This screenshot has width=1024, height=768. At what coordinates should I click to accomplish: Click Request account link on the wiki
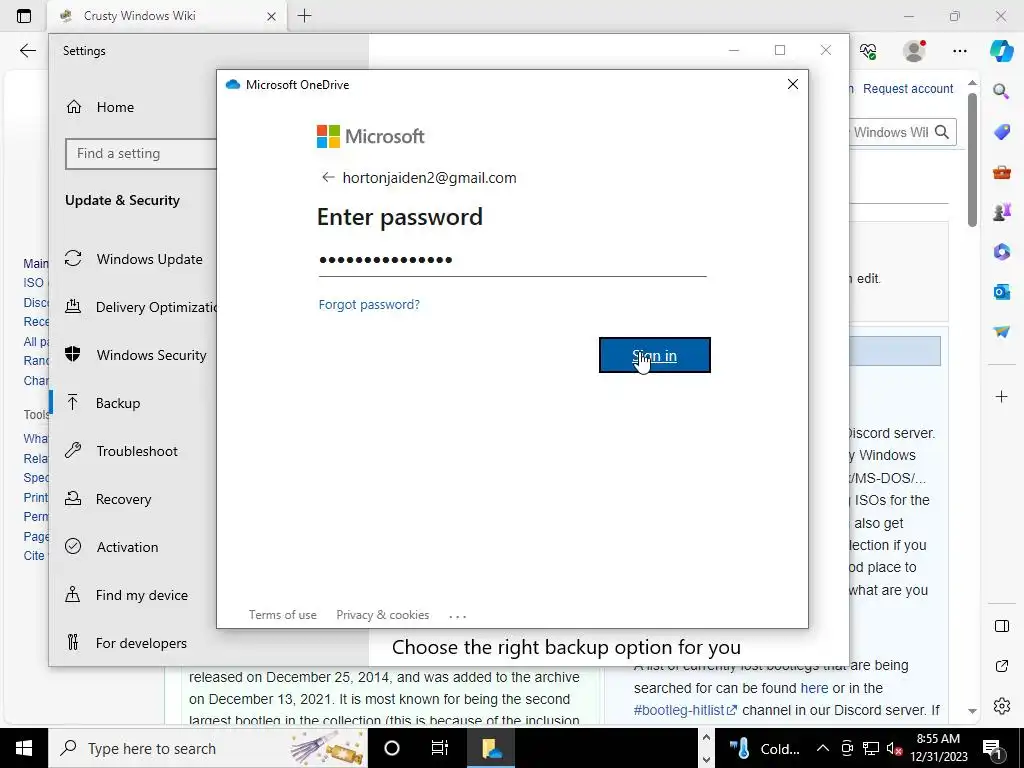click(x=908, y=89)
